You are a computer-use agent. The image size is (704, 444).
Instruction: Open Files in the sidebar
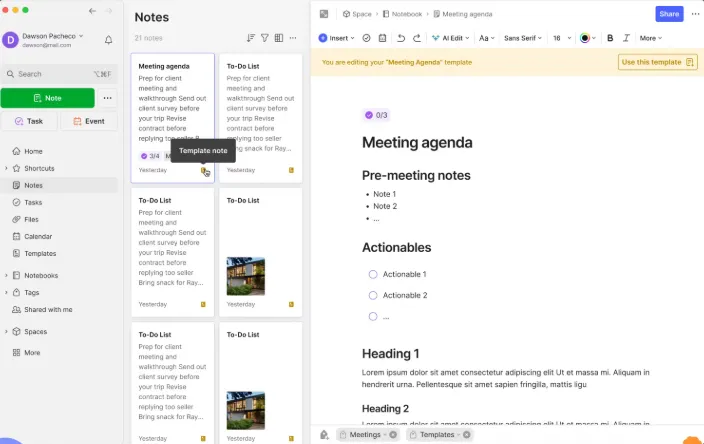coord(31,220)
